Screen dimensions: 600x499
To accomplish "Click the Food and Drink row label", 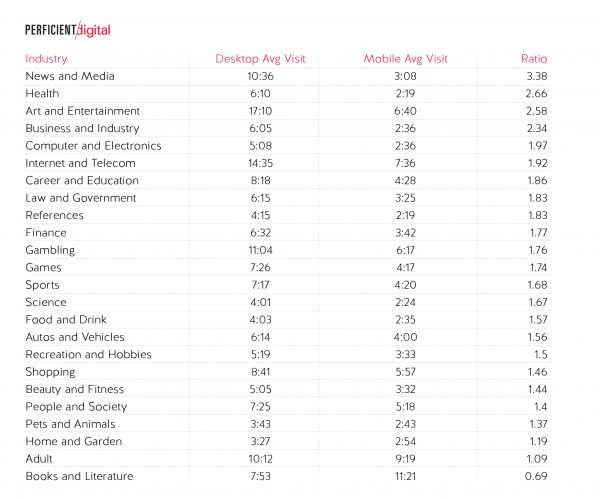I will [x=65, y=320].
